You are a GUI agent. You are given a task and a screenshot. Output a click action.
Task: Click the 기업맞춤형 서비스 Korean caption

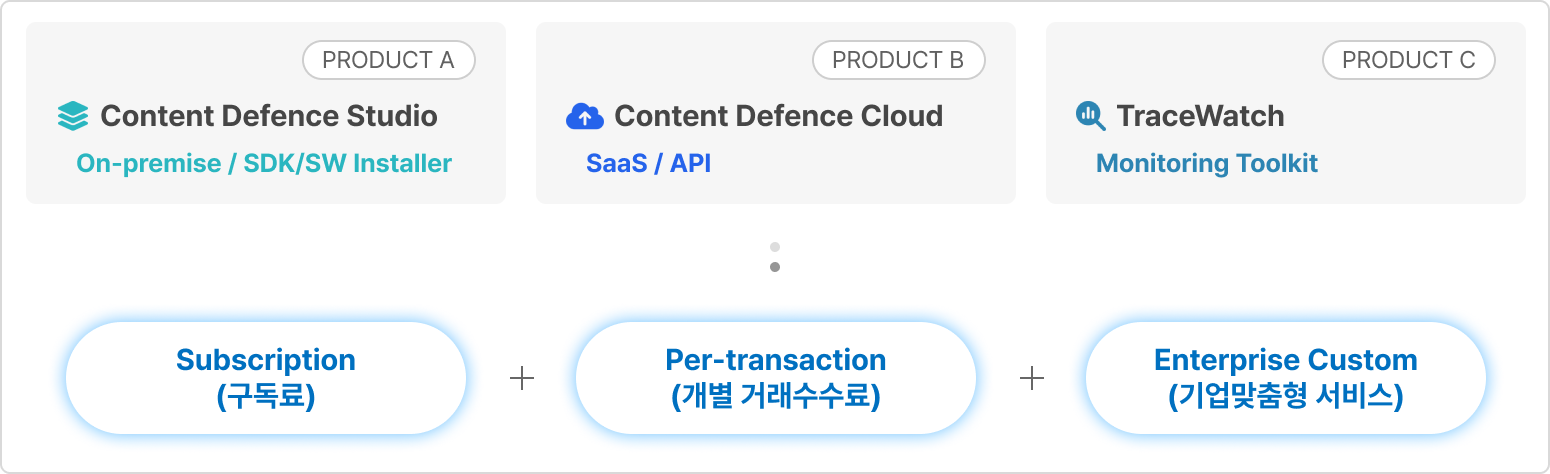tap(1285, 397)
